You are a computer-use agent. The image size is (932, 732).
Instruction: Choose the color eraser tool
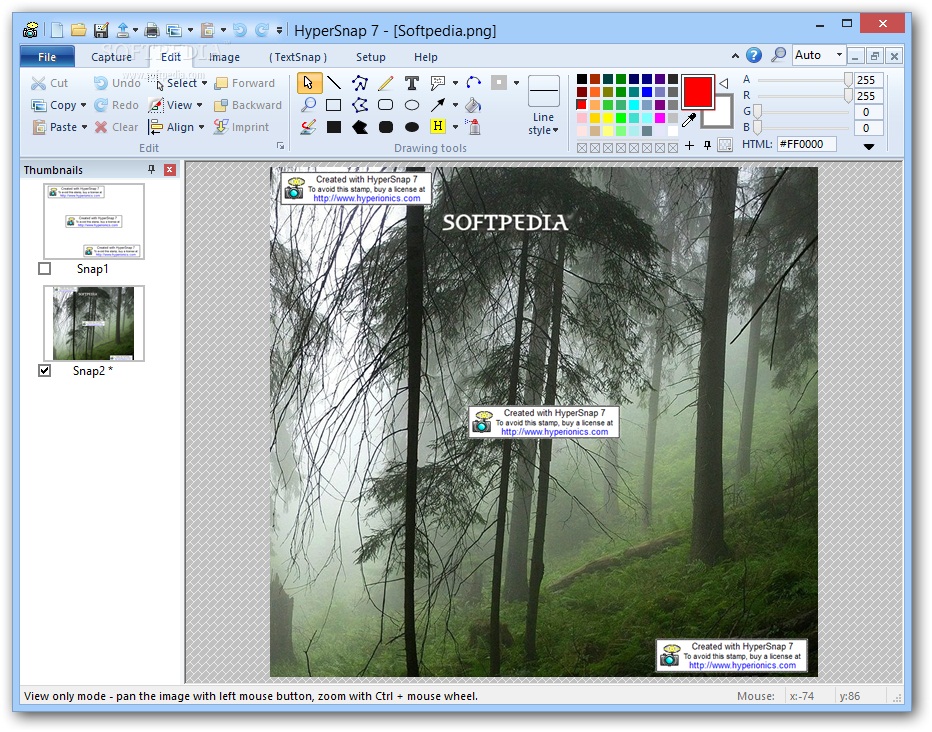pyautogui.click(x=308, y=127)
